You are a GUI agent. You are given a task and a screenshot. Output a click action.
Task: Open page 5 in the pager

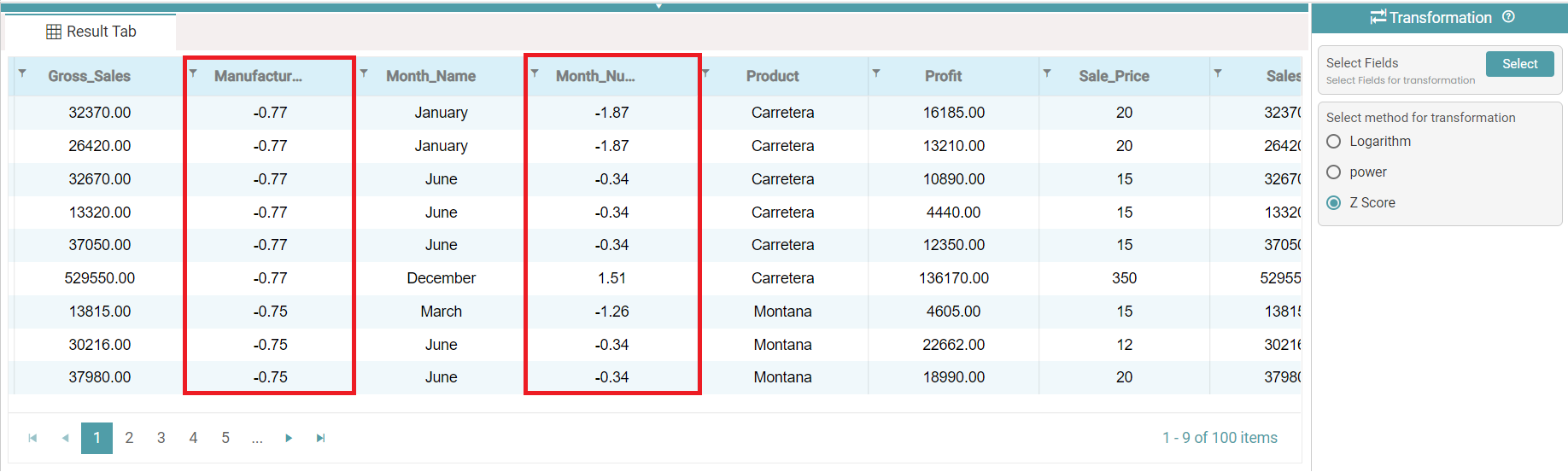[x=225, y=438]
